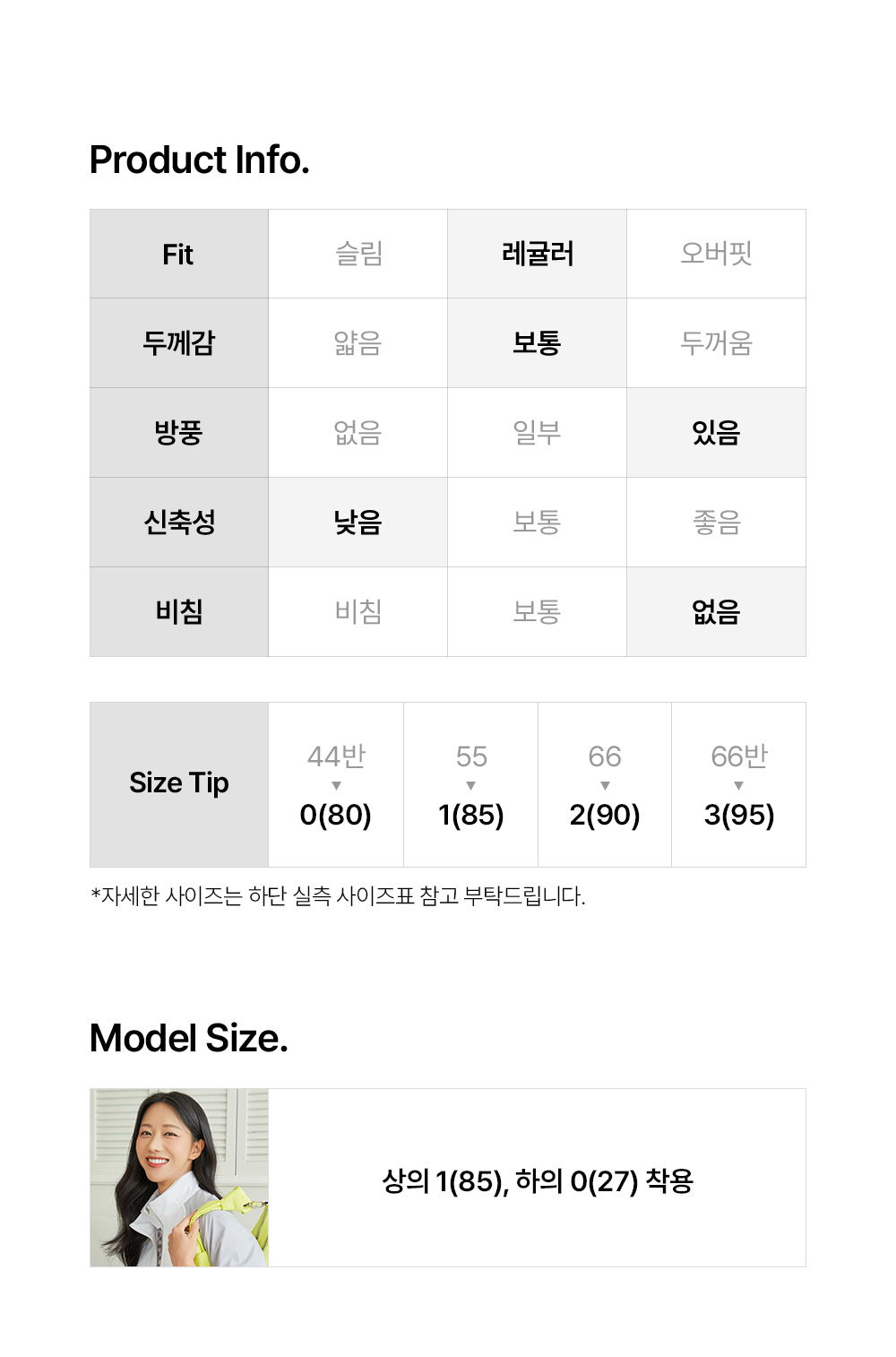Select 얇음 in the 두께감 row
Image resolution: width=896 pixels, height=1357 pixels.
pyautogui.click(x=358, y=343)
